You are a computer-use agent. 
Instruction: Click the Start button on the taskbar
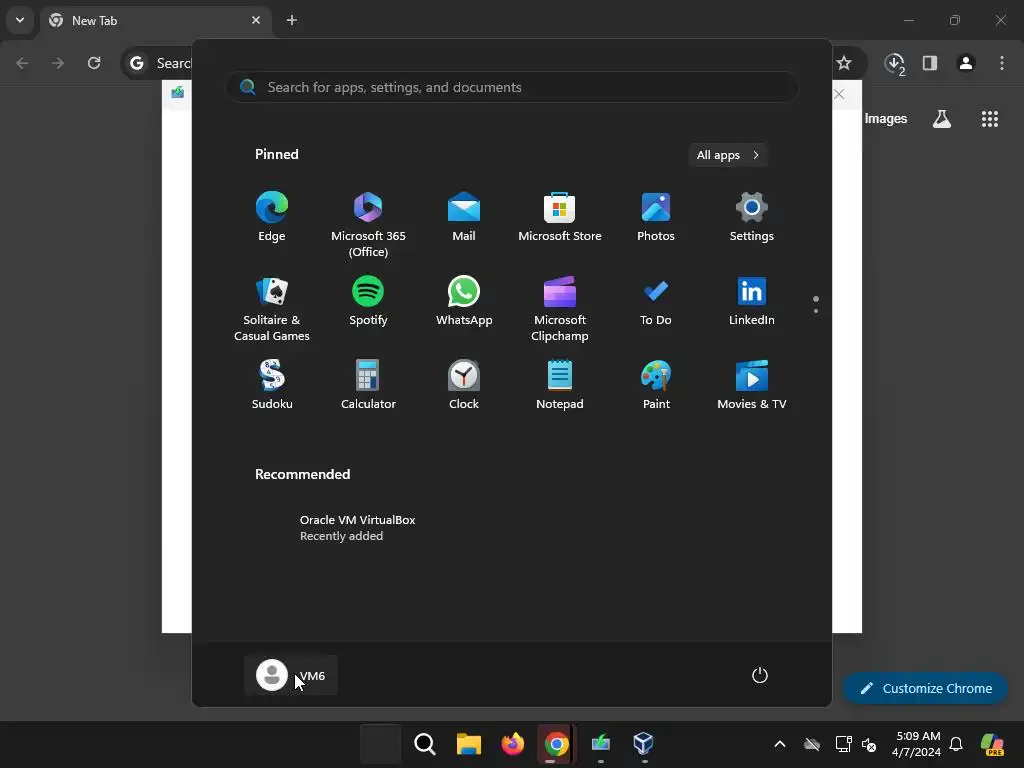pos(381,744)
